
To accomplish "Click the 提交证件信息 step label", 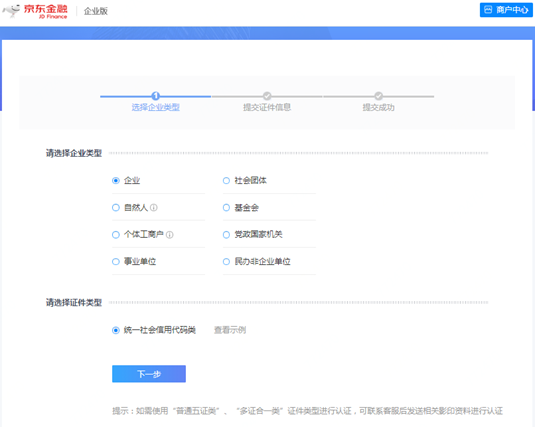I will point(267,108).
